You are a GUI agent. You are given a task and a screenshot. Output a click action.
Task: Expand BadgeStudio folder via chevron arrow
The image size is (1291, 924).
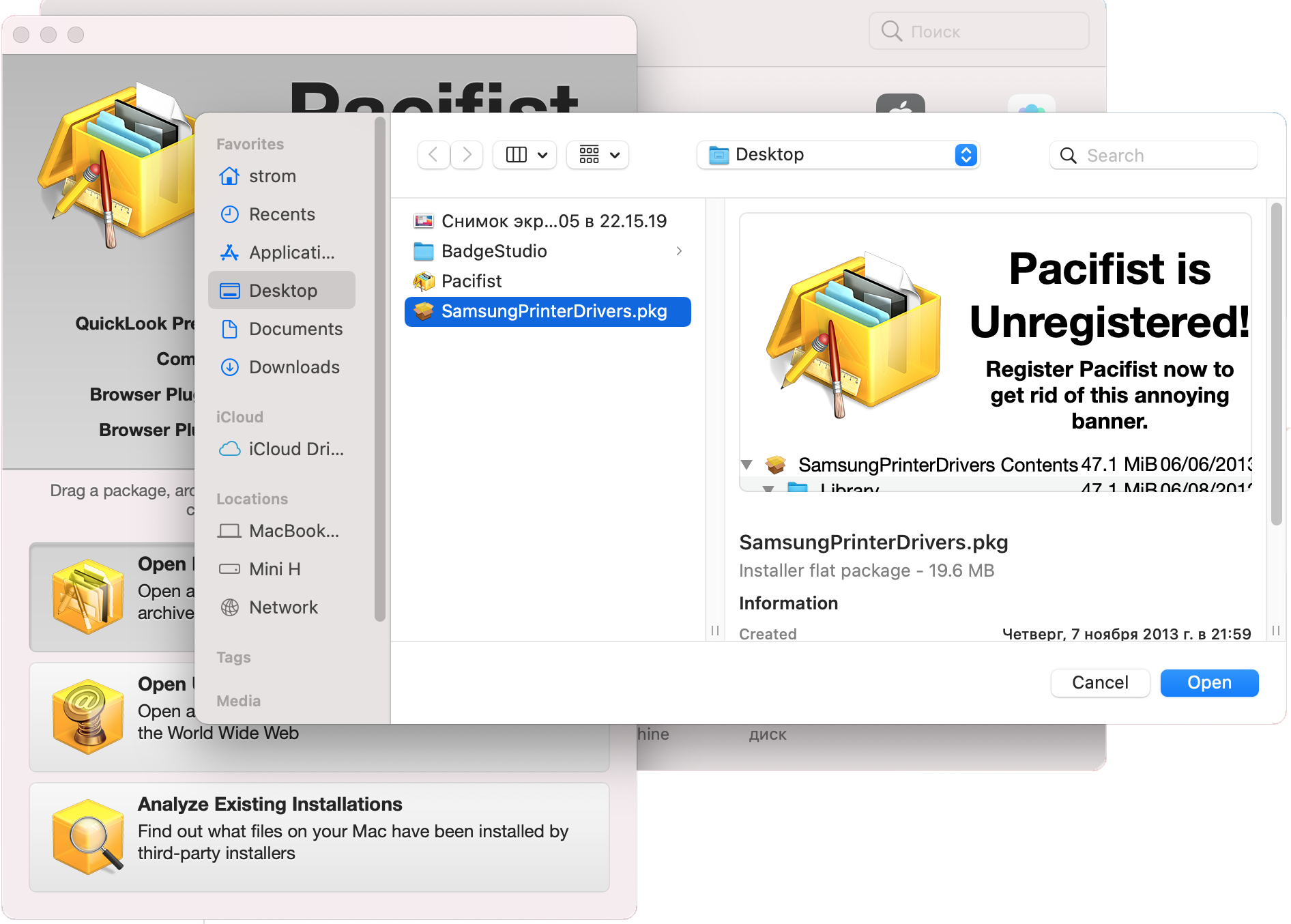(679, 251)
